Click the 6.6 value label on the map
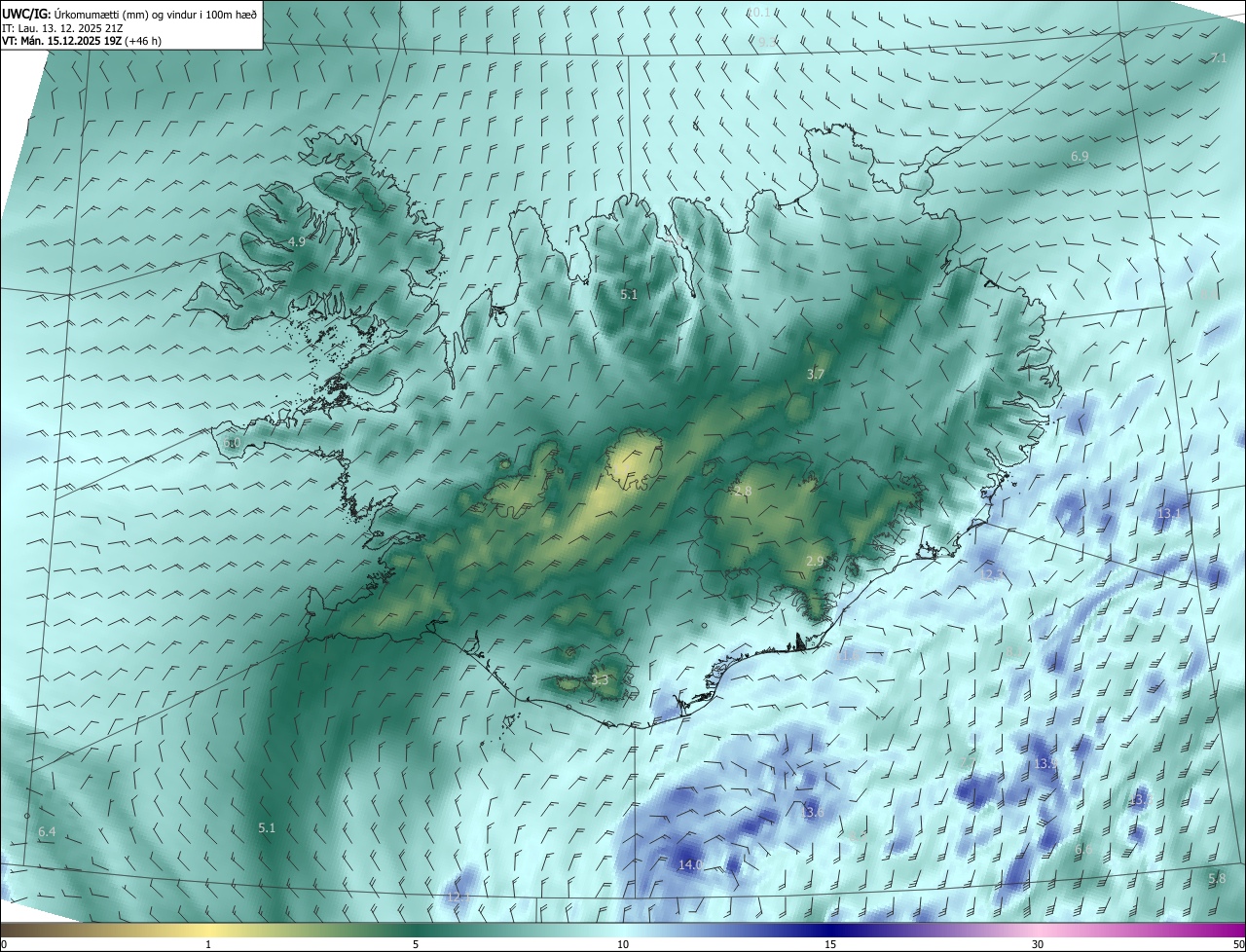 point(1083,850)
